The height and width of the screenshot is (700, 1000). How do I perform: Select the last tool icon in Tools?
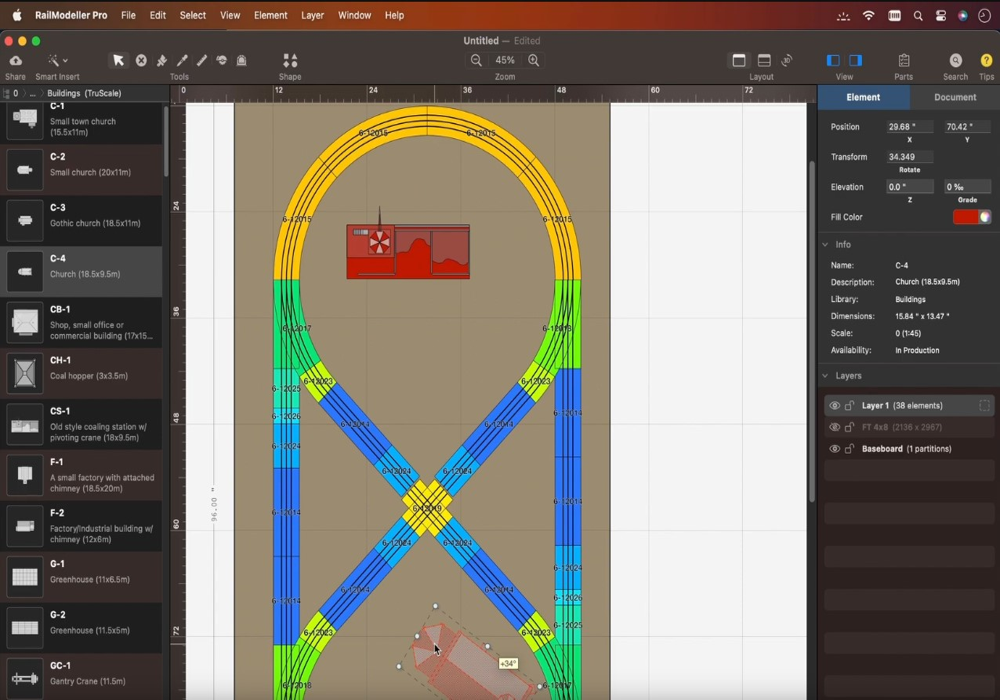[242, 61]
